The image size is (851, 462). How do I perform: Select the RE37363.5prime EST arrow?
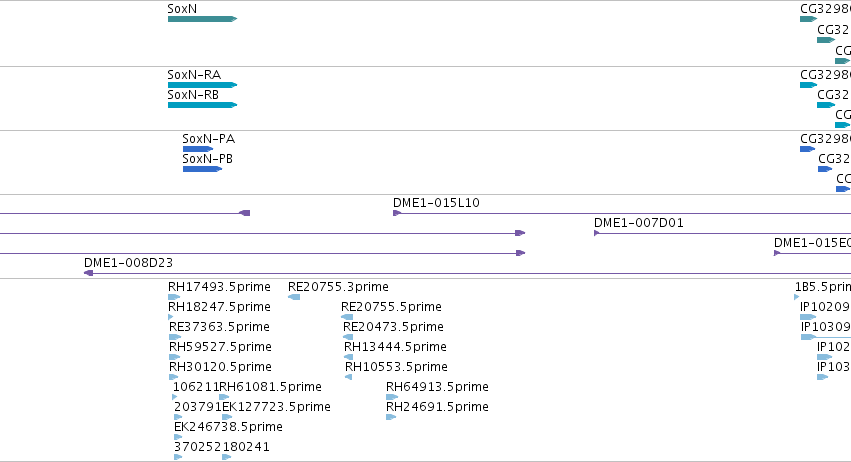[175, 337]
